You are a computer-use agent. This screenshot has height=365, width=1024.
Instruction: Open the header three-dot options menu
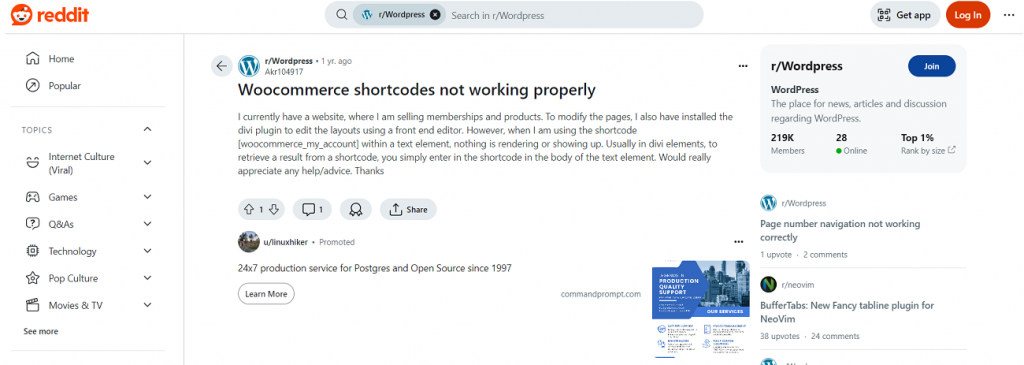click(1009, 15)
